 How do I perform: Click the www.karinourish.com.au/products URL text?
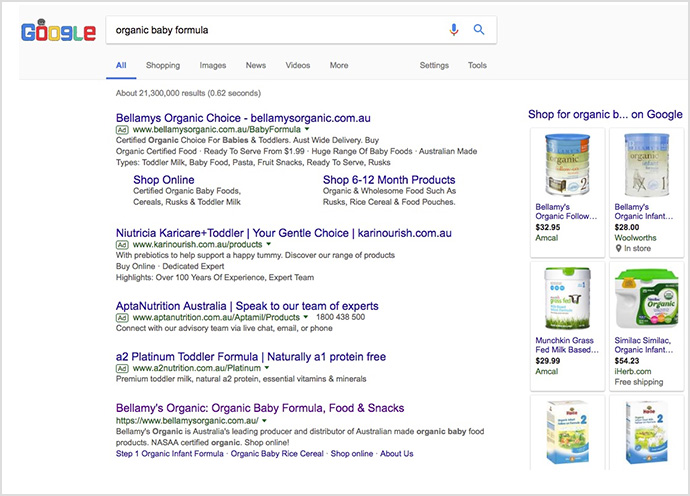(x=197, y=244)
